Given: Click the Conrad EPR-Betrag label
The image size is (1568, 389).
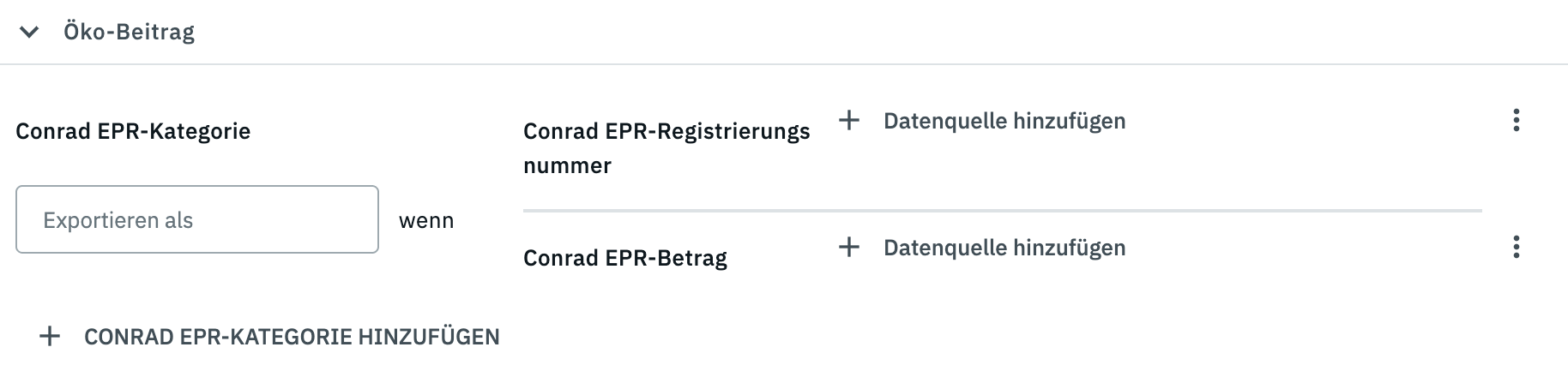Looking at the screenshot, I should [625, 258].
